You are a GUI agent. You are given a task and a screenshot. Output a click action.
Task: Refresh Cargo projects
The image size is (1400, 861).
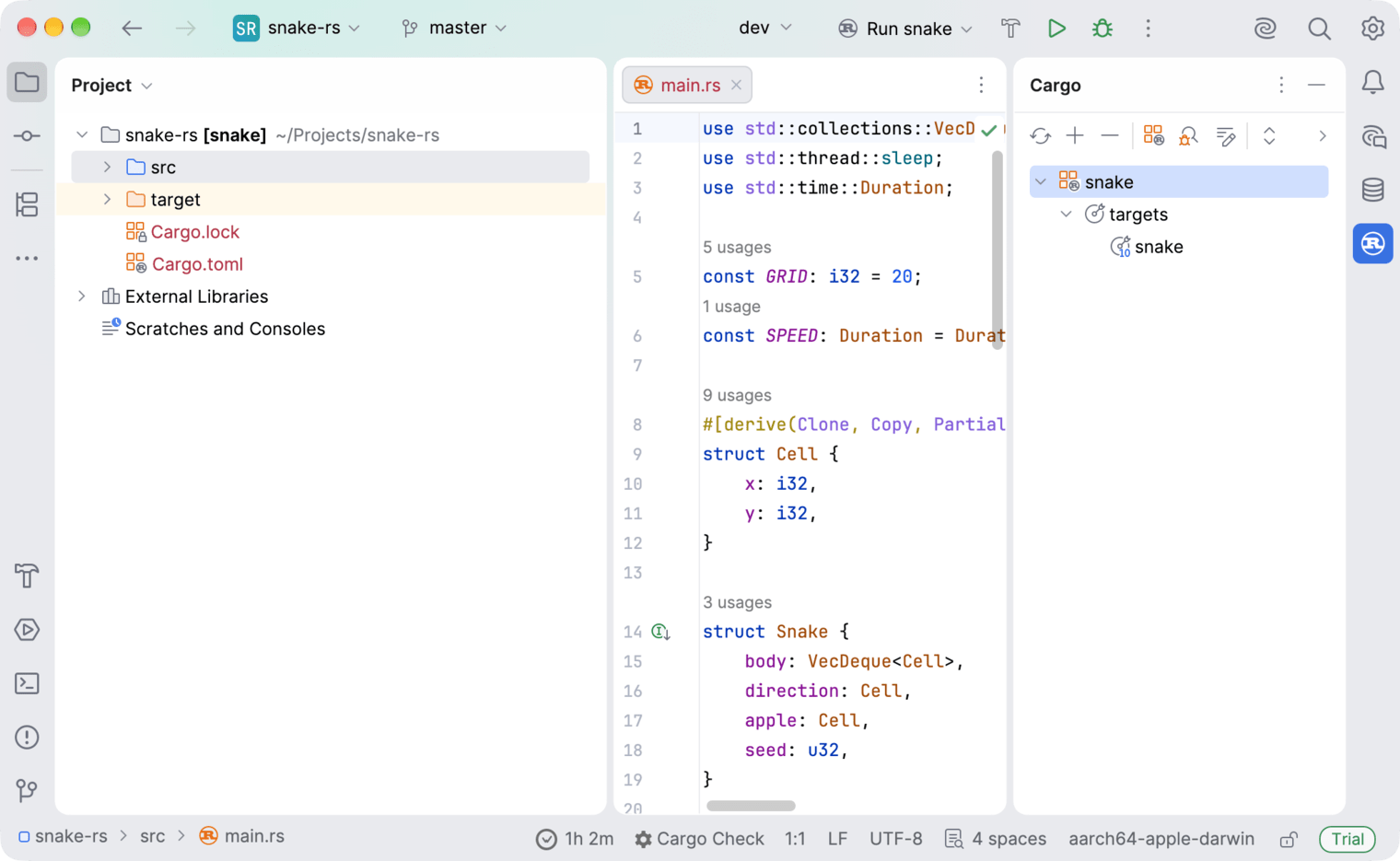point(1041,136)
